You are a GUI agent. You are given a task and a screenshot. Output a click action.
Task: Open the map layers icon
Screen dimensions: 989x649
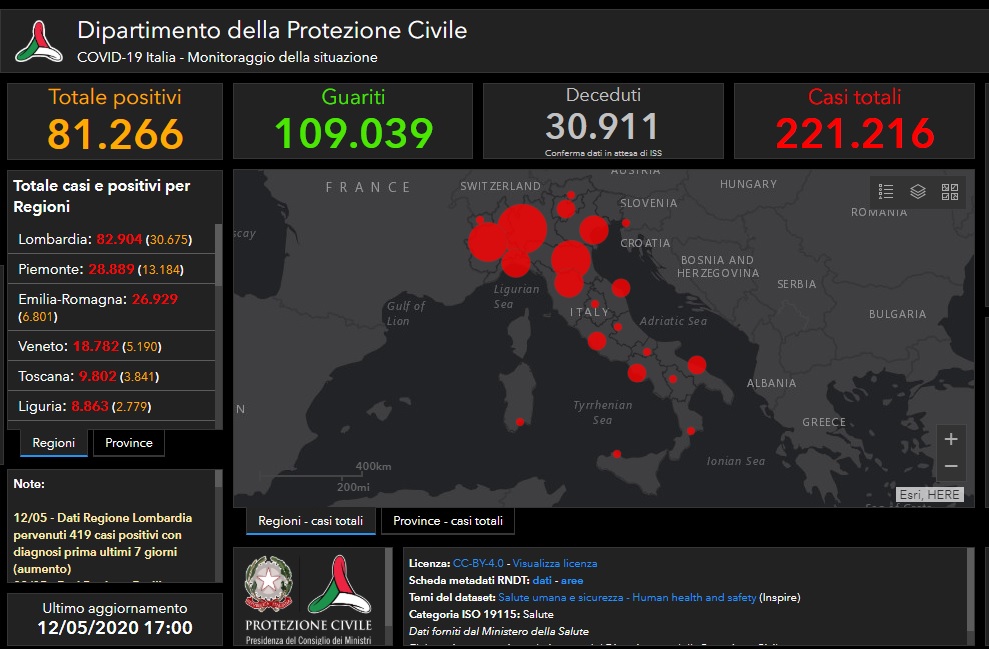tap(918, 191)
